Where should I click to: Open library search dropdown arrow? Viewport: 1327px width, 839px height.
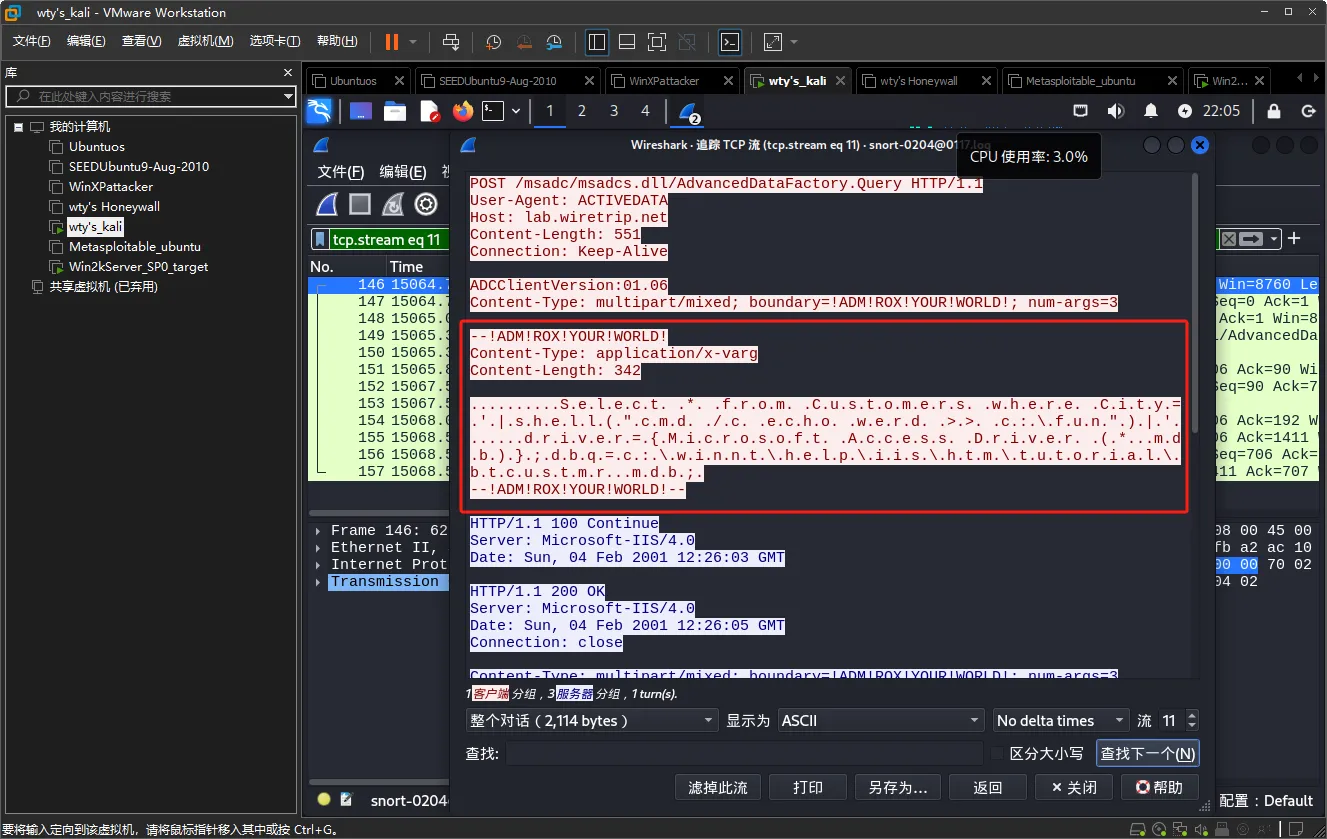pos(288,97)
